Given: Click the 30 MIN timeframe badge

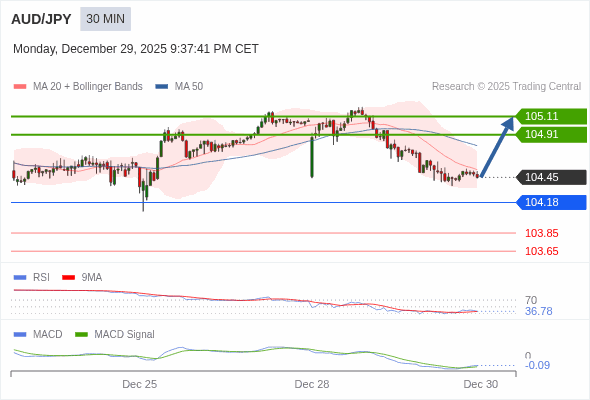Looking at the screenshot, I should click(105, 19).
